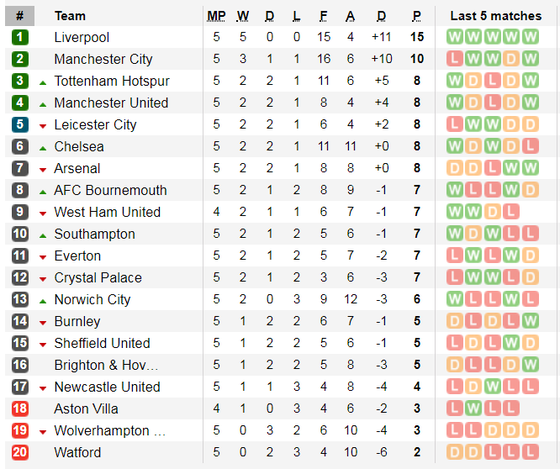Click the last green W badge in Burnley's row

tap(530, 321)
